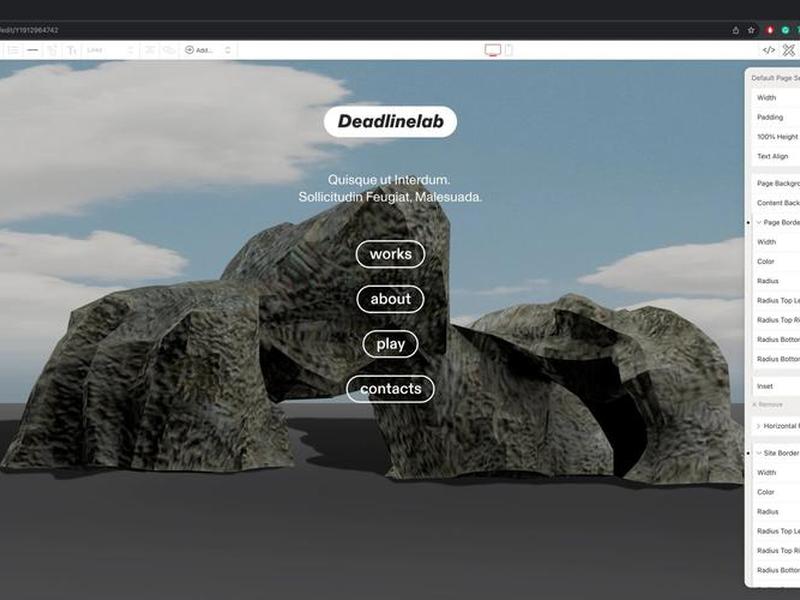Click the Color row under Site Border
Screen dimensions: 800x600
776,492
